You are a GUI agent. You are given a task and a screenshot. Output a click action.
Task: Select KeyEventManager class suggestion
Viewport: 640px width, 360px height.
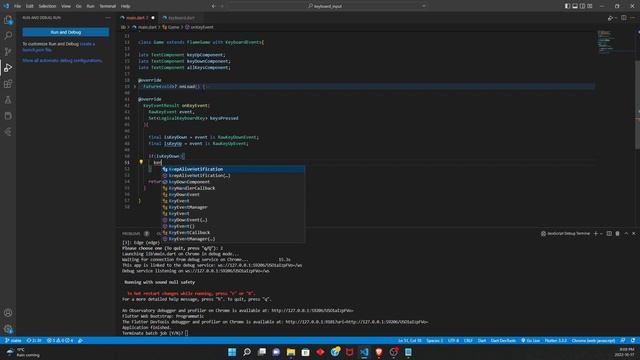[233, 207]
